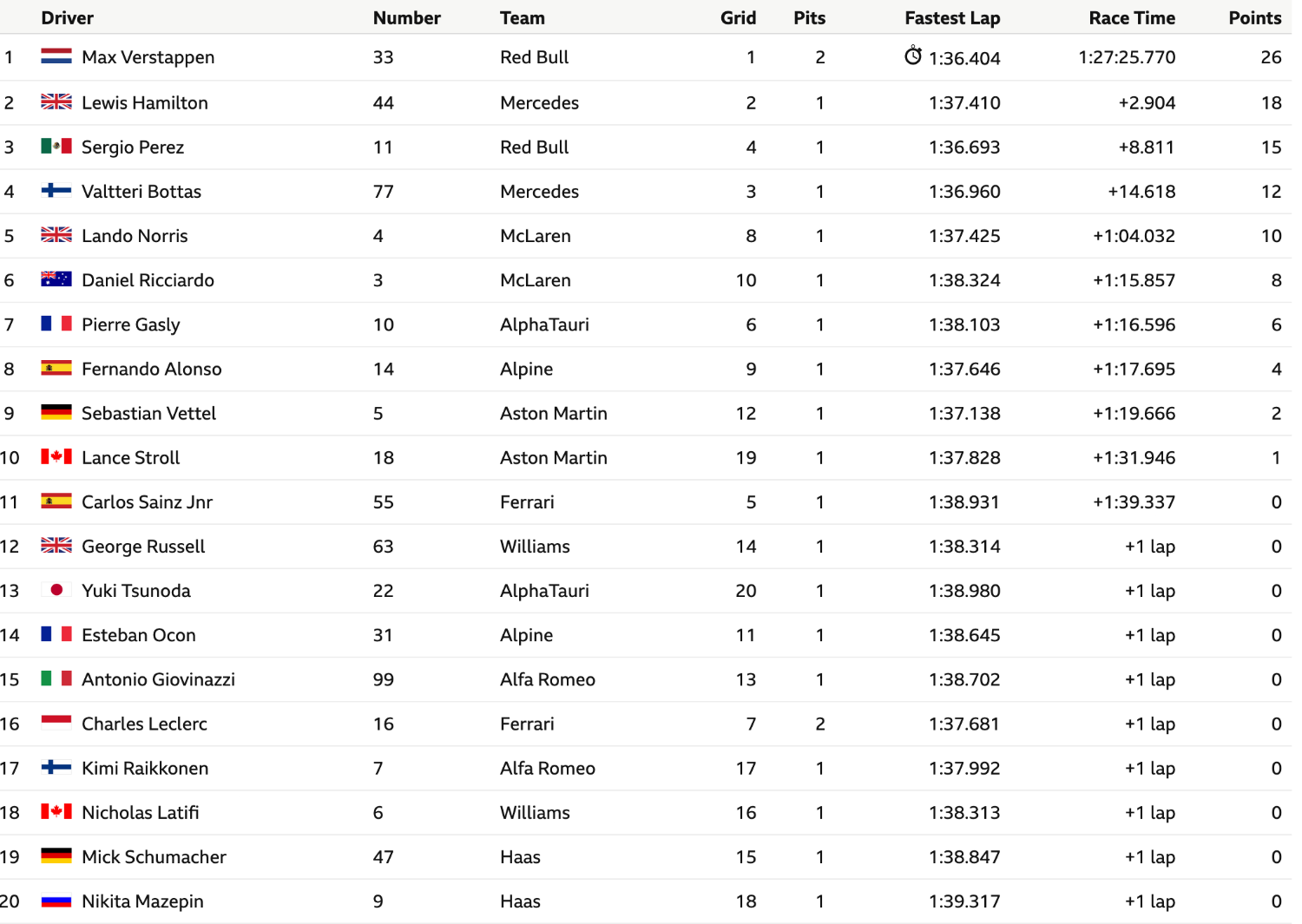Click George Russell's Williams team cell
The height and width of the screenshot is (924, 1302).
535,546
